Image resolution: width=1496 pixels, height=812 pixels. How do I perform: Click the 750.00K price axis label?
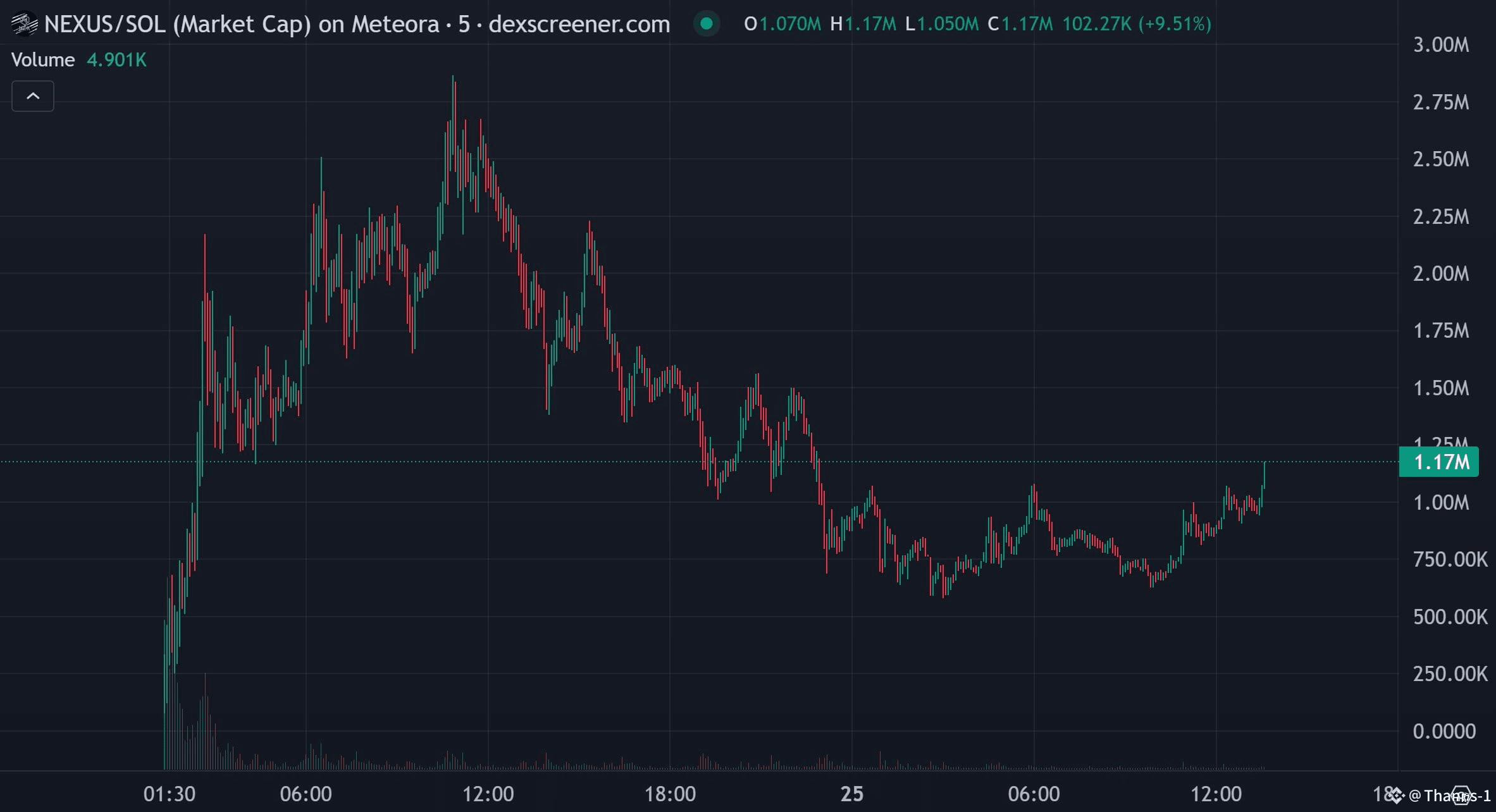coord(1450,559)
